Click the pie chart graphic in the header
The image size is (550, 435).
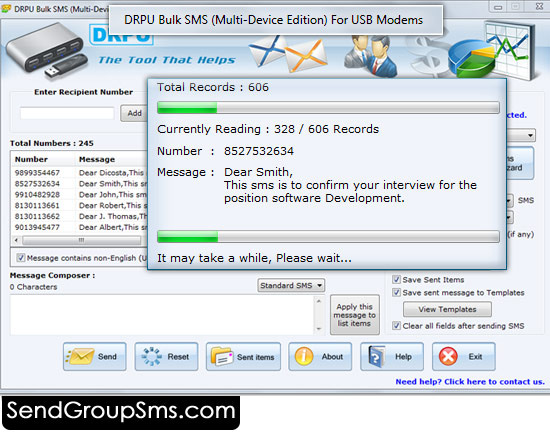tap(472, 59)
